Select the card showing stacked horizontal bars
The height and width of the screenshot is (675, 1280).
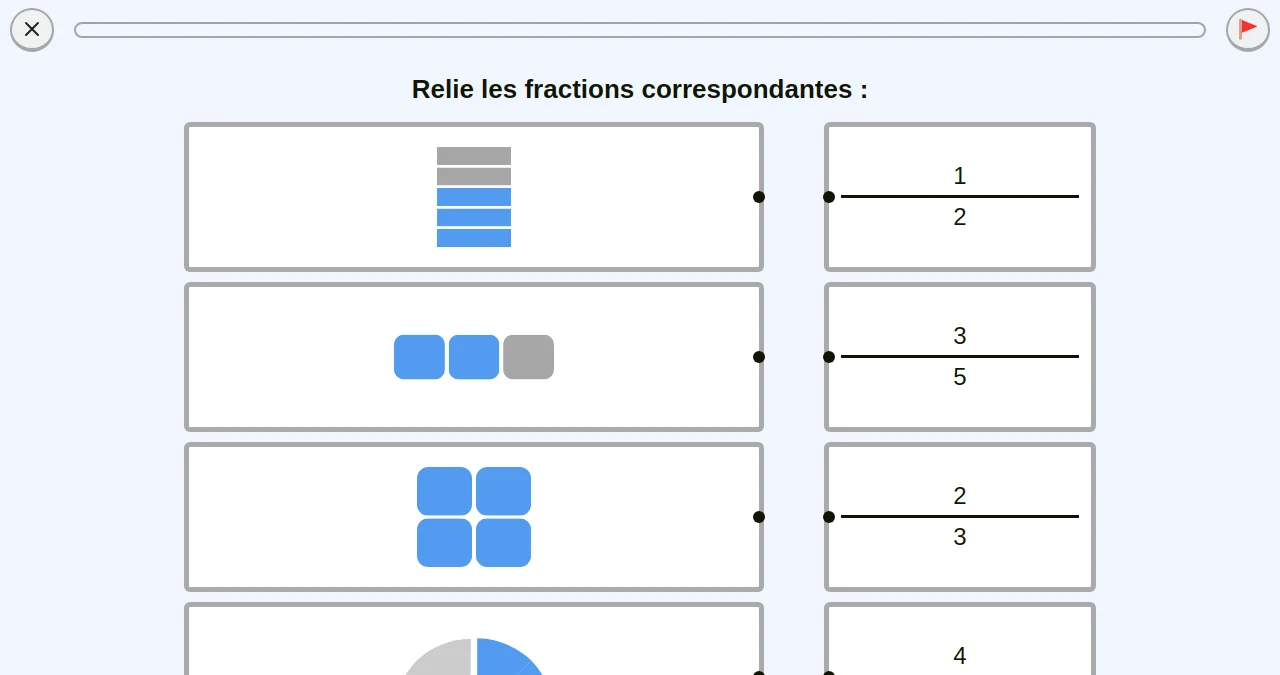[x=473, y=197]
